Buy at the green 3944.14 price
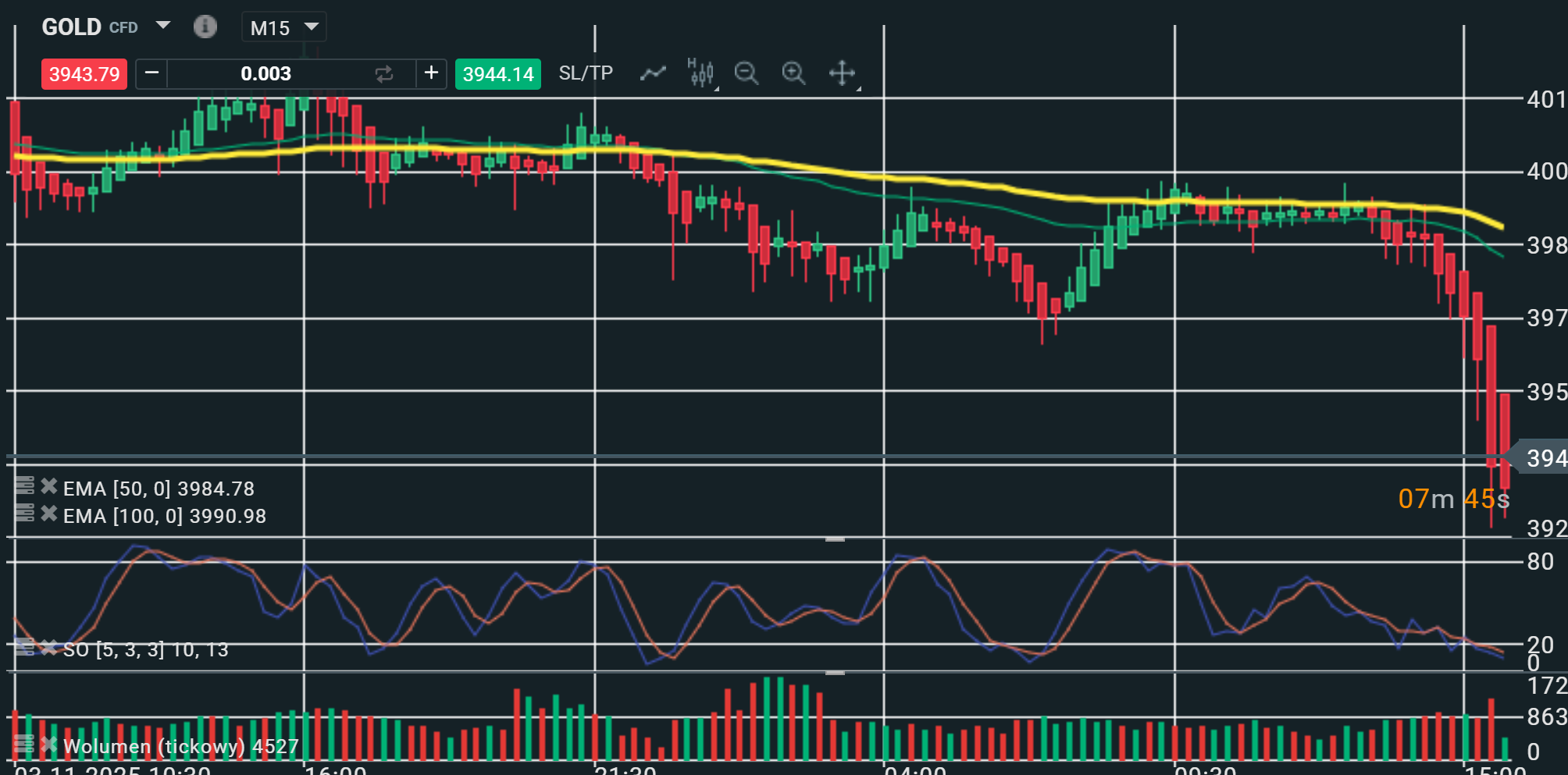1568x775 pixels. [x=497, y=74]
